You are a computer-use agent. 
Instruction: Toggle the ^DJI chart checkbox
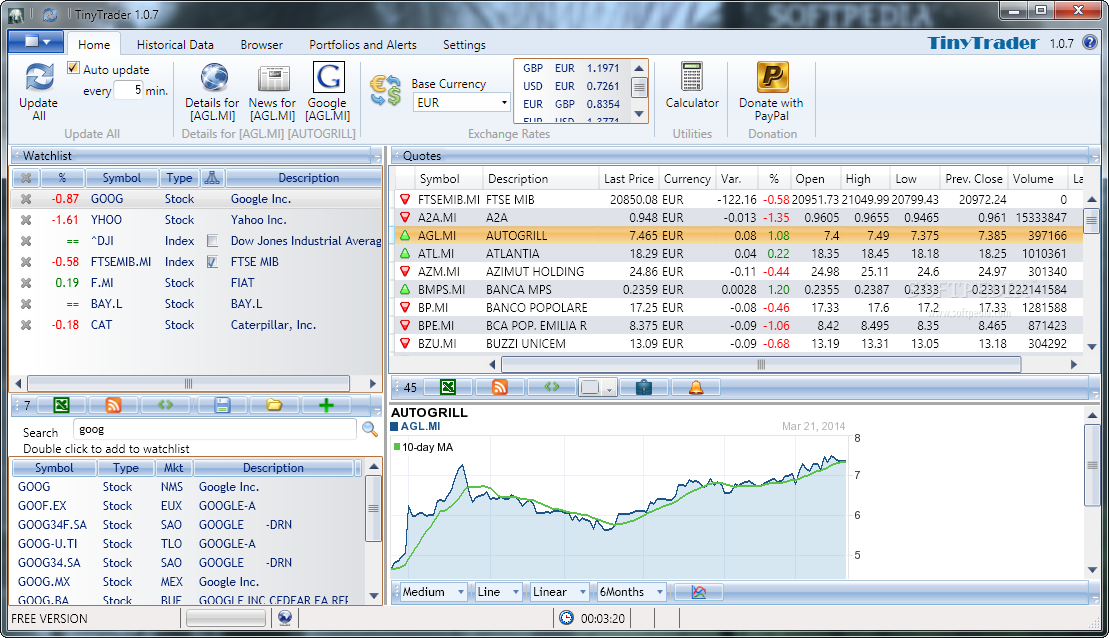212,240
